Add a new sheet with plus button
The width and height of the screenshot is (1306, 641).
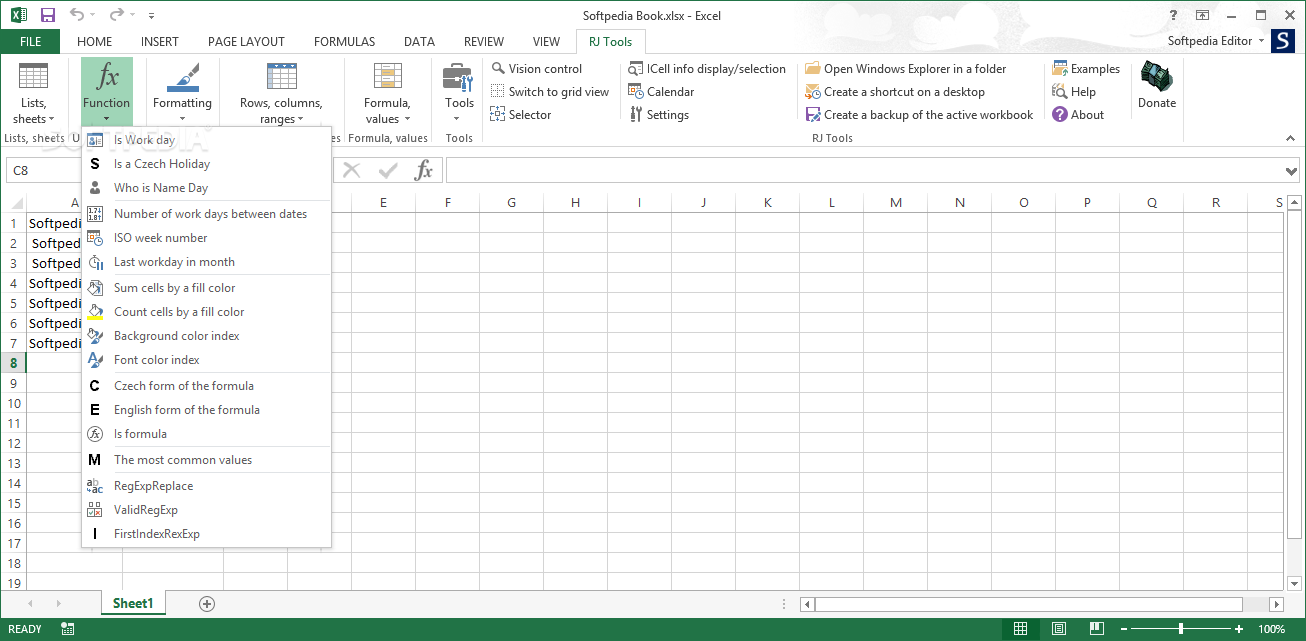tap(207, 603)
